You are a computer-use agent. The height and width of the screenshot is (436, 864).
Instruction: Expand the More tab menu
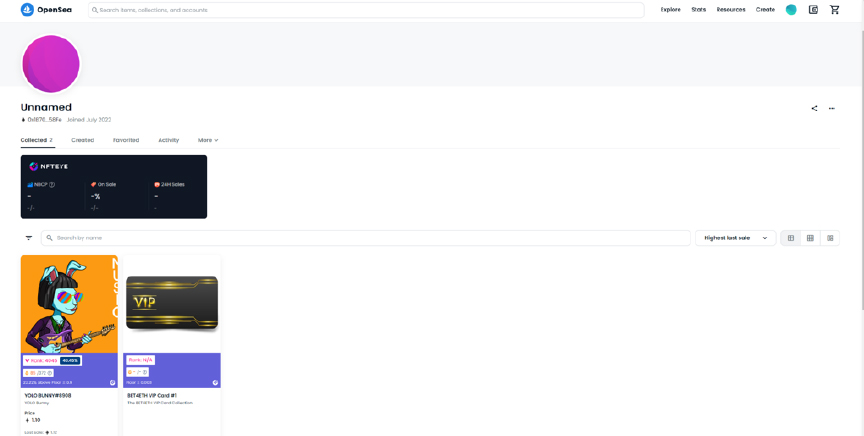pos(208,140)
